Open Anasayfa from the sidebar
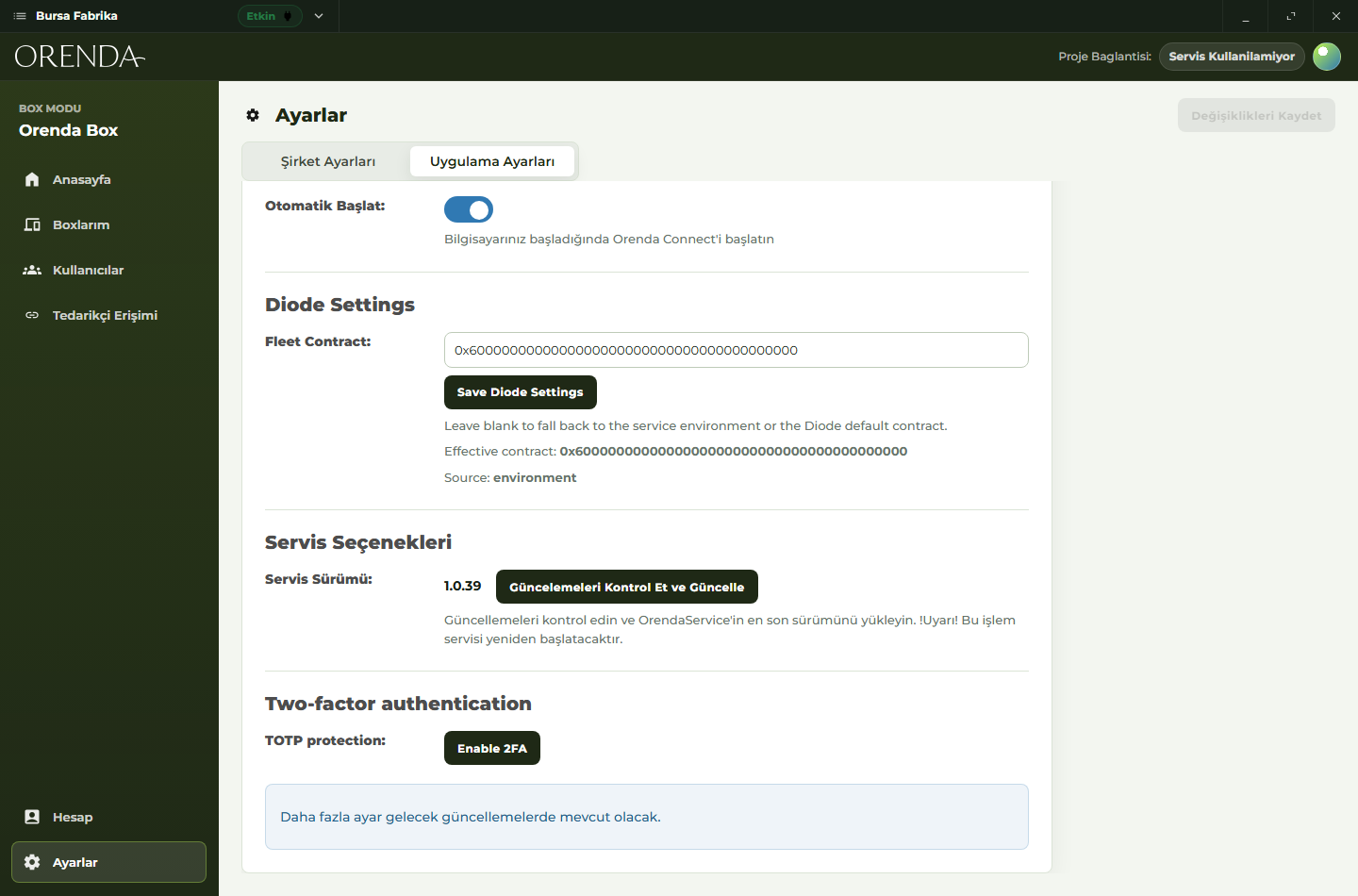 [108, 179]
